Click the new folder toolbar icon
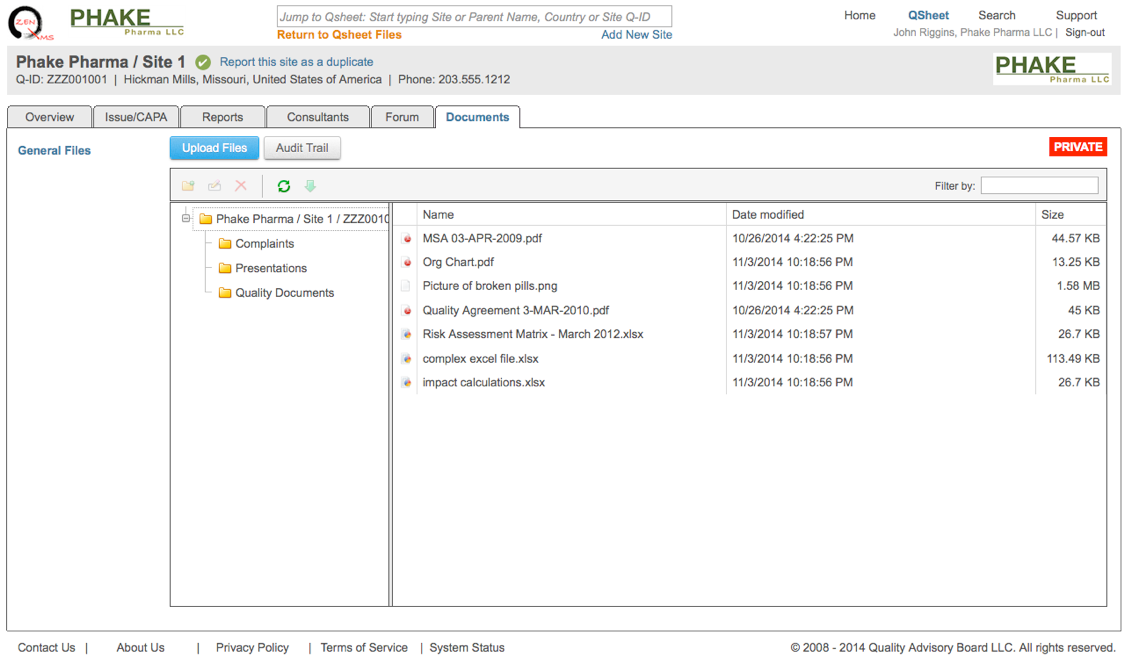This screenshot has width=1125, height=664. click(x=188, y=186)
